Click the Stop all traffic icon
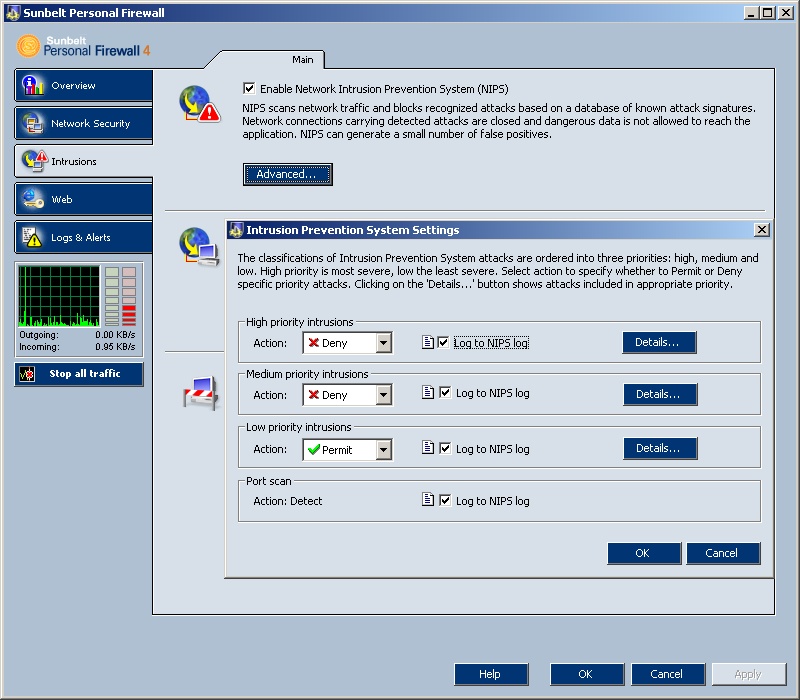 click(x=28, y=374)
